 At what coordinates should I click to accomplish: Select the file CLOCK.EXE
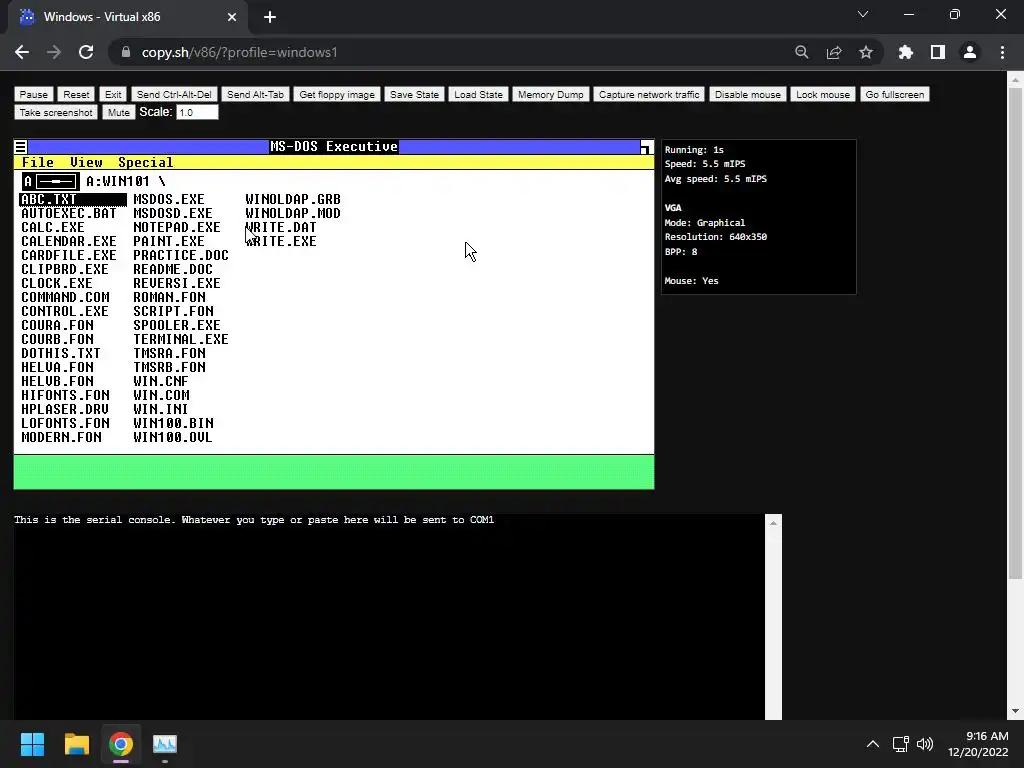(57, 283)
